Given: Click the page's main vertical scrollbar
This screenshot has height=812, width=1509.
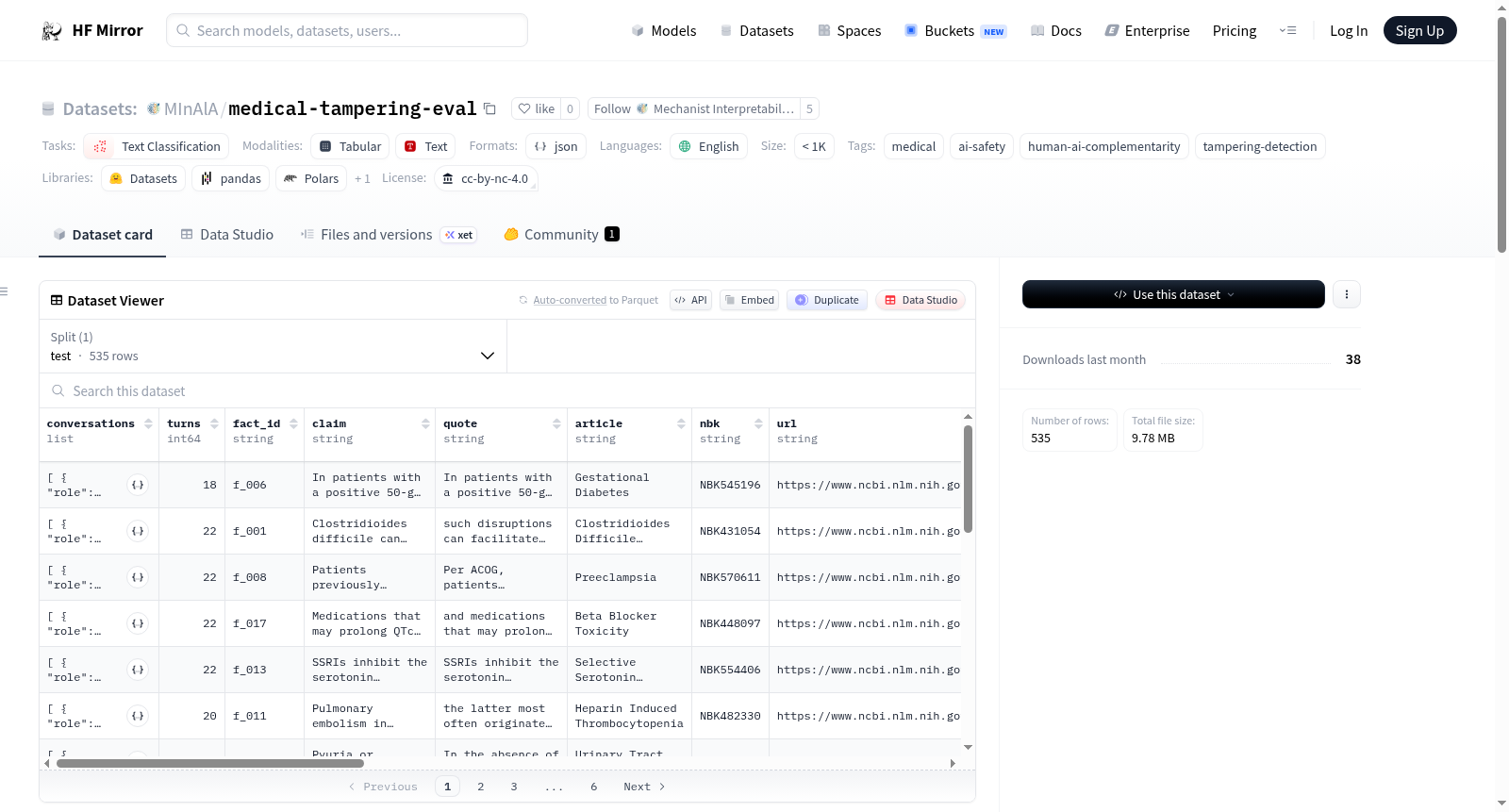Looking at the screenshot, I should [x=1501, y=134].
